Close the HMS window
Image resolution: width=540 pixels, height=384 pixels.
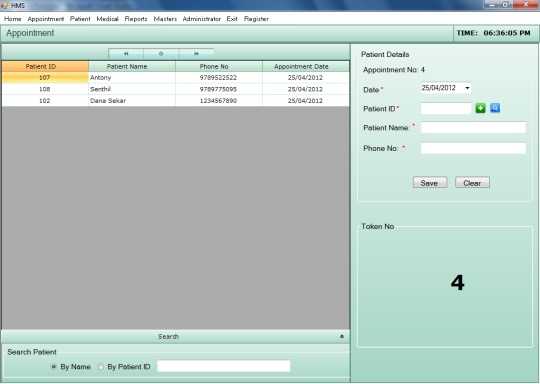point(526,5)
